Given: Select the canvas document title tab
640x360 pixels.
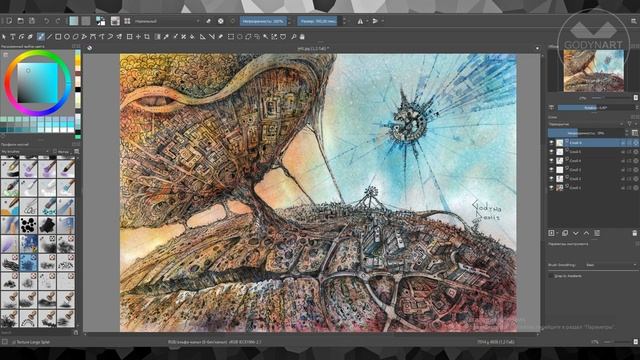Looking at the screenshot, I should [313, 49].
